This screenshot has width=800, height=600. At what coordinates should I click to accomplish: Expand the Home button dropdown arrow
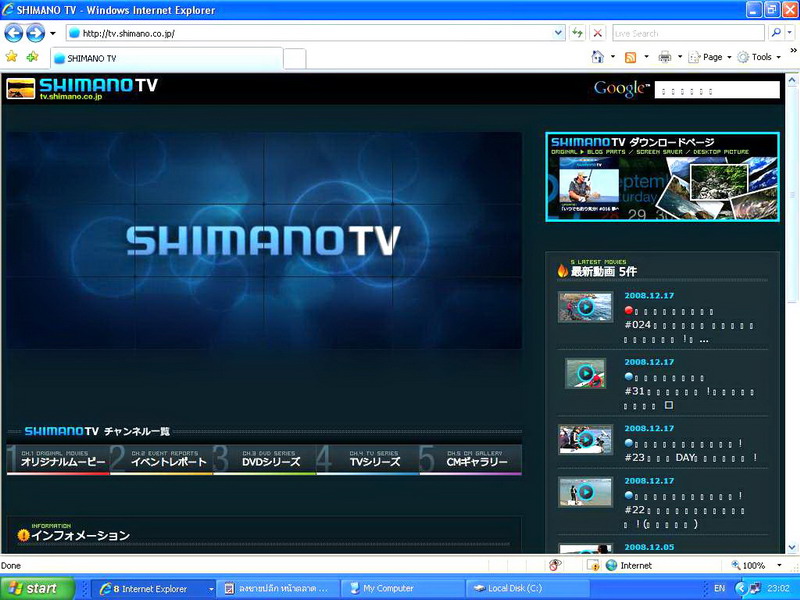click(613, 57)
